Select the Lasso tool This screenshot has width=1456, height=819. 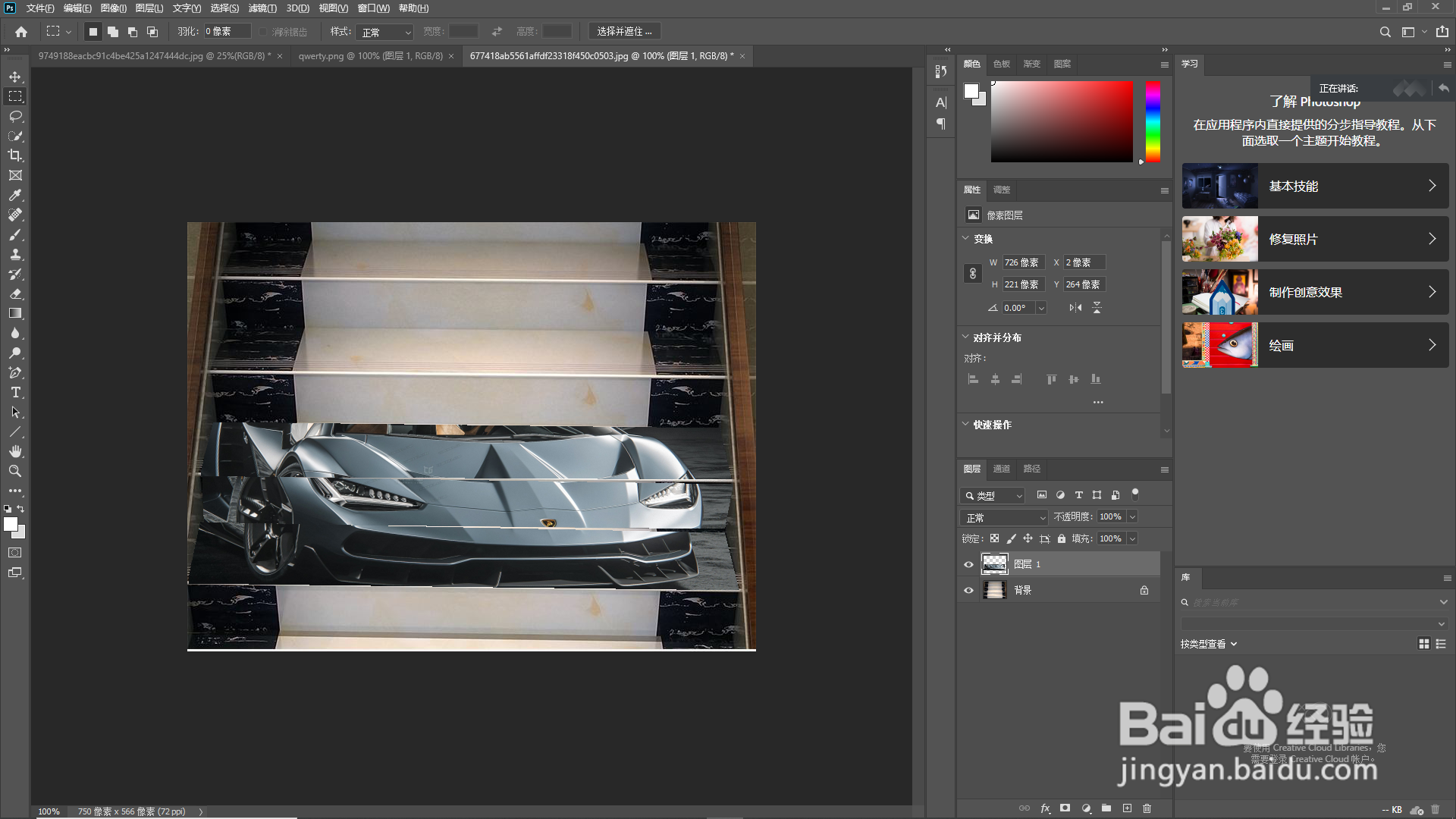click(15, 116)
